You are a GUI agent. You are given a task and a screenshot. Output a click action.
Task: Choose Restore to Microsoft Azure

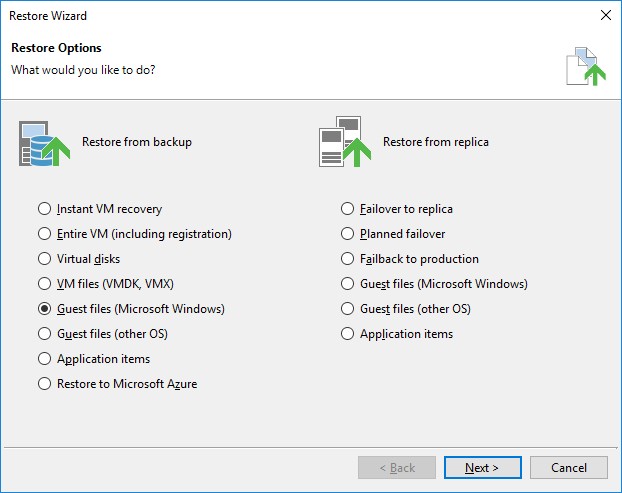pos(44,384)
